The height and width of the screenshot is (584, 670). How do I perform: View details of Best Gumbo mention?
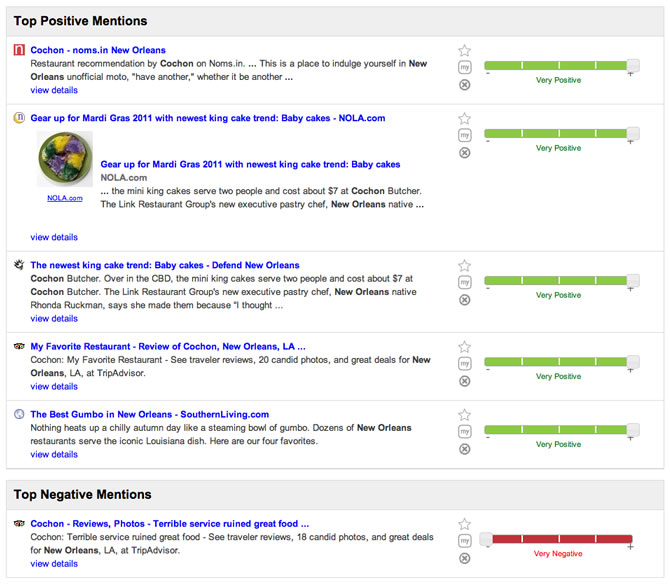[54, 454]
